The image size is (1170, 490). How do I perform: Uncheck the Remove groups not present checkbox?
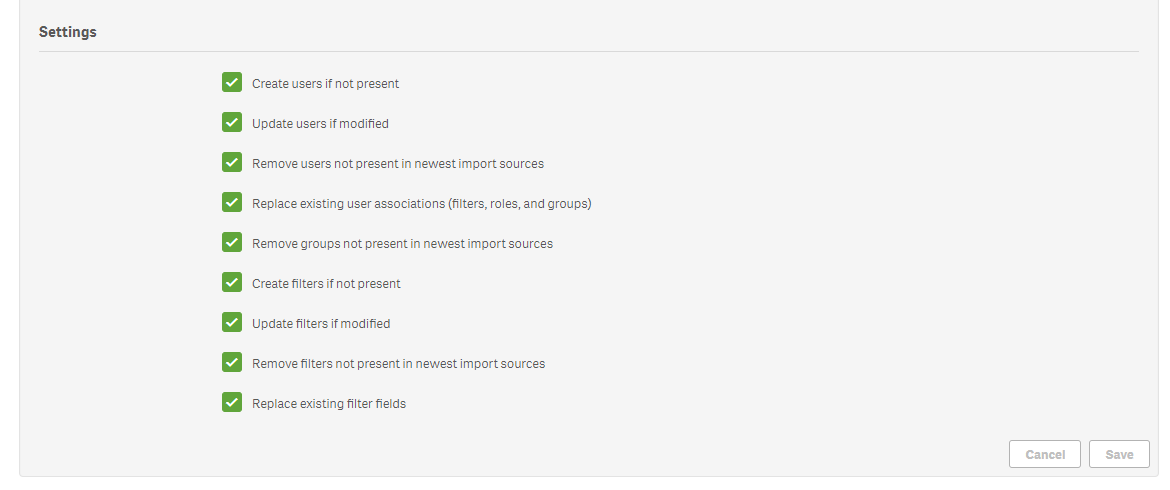[x=232, y=243]
